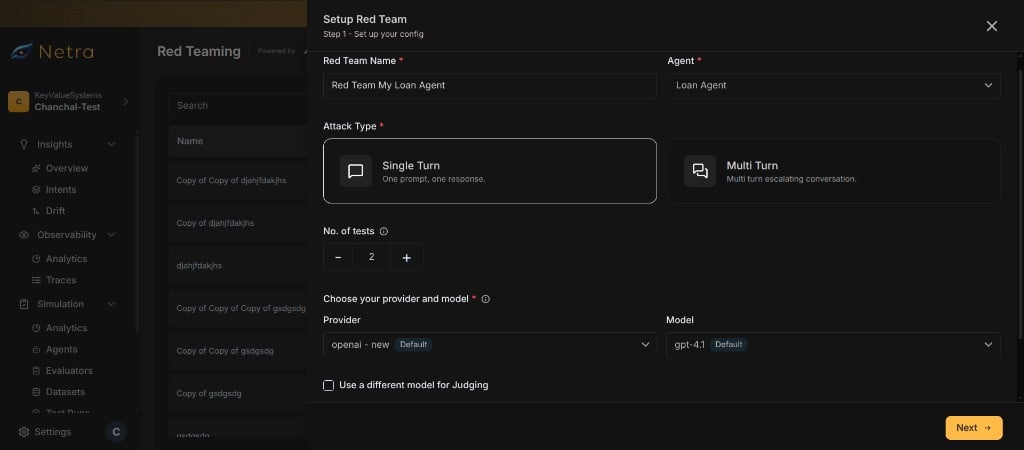Select row Copy of djahjfdakjhs

click(x=238, y=223)
